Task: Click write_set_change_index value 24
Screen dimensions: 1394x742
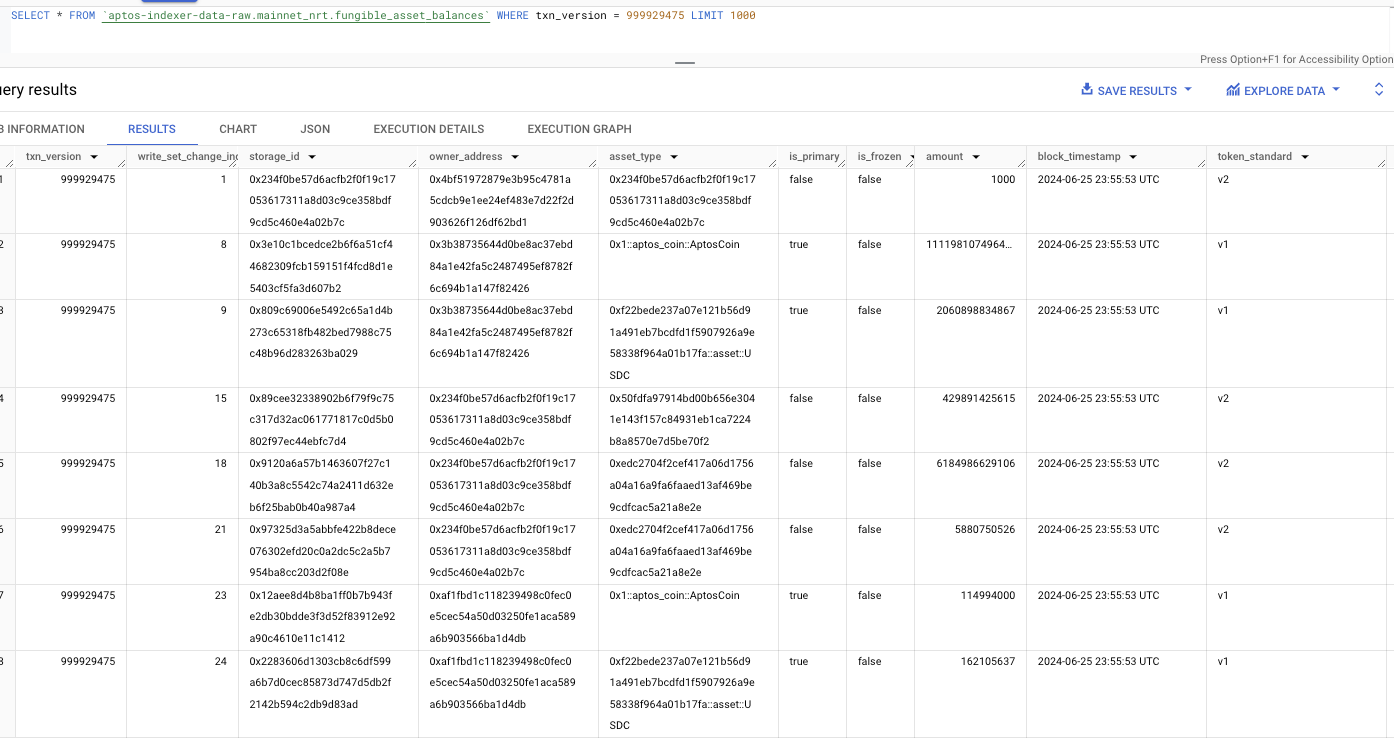Action: [x=221, y=662]
